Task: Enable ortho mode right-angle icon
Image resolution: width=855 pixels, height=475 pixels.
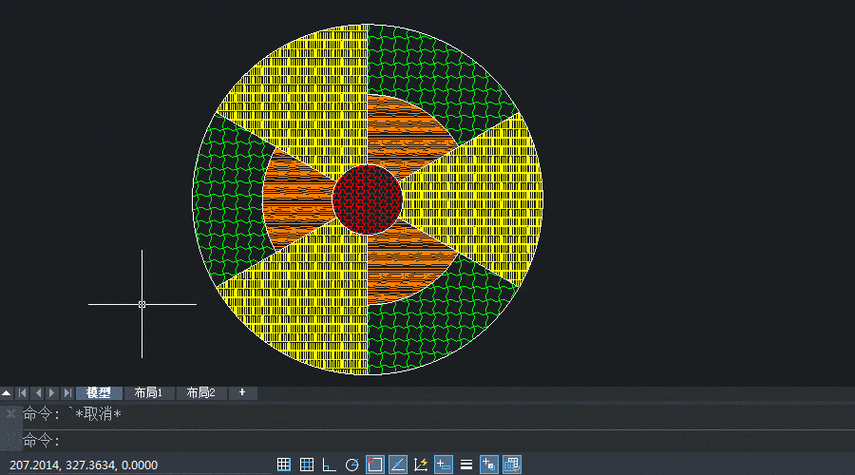Action: [x=329, y=464]
